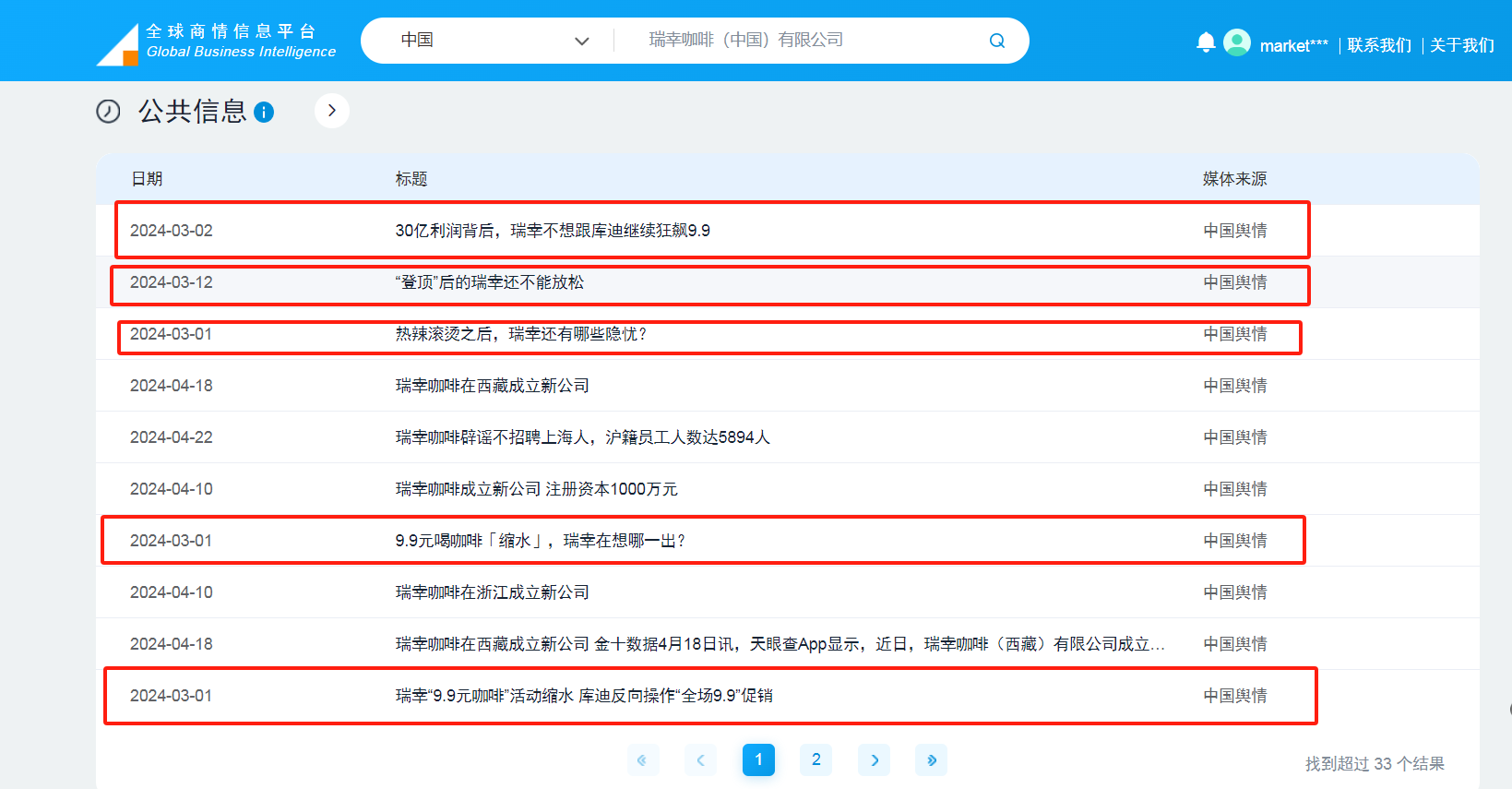
Task: Go to page 2 of results
Action: point(816,760)
